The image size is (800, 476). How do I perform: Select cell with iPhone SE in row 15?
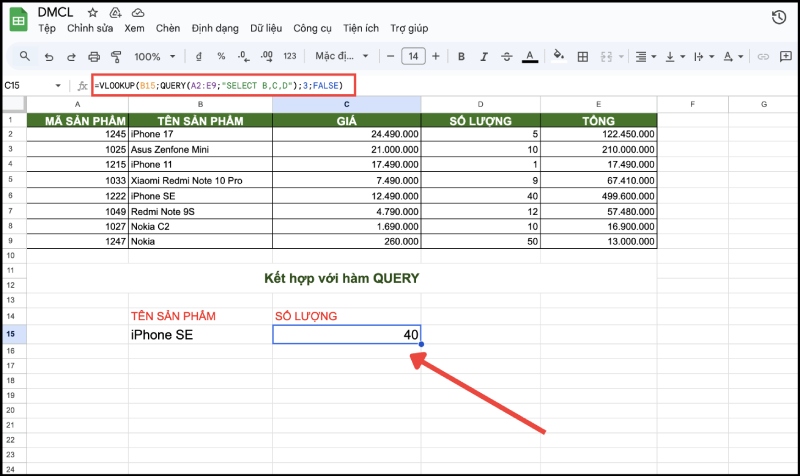201,335
